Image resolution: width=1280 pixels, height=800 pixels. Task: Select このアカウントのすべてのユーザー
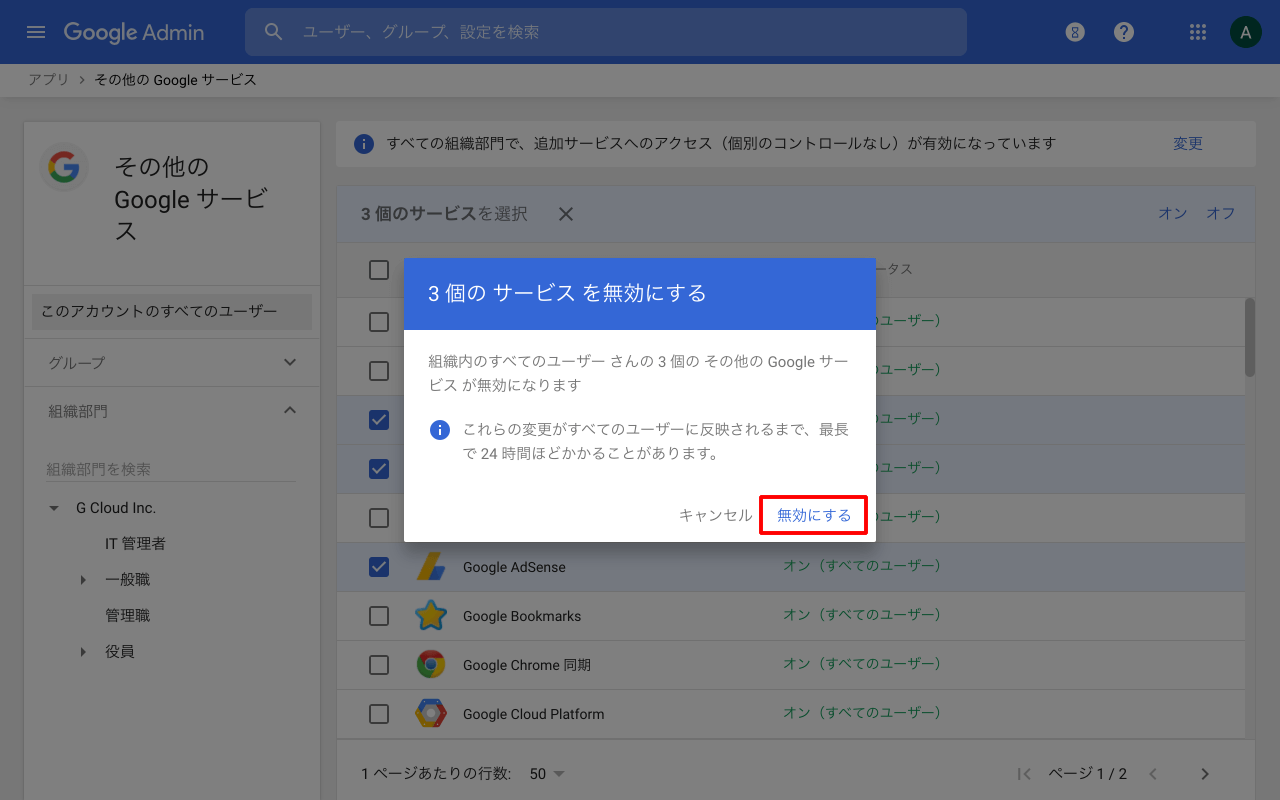tap(172, 311)
